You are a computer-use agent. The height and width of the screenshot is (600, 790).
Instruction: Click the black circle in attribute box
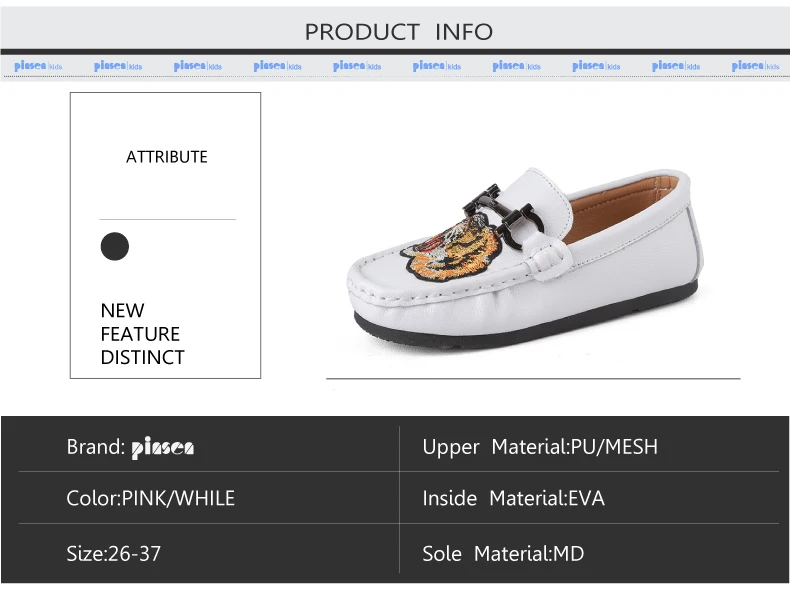coord(115,246)
